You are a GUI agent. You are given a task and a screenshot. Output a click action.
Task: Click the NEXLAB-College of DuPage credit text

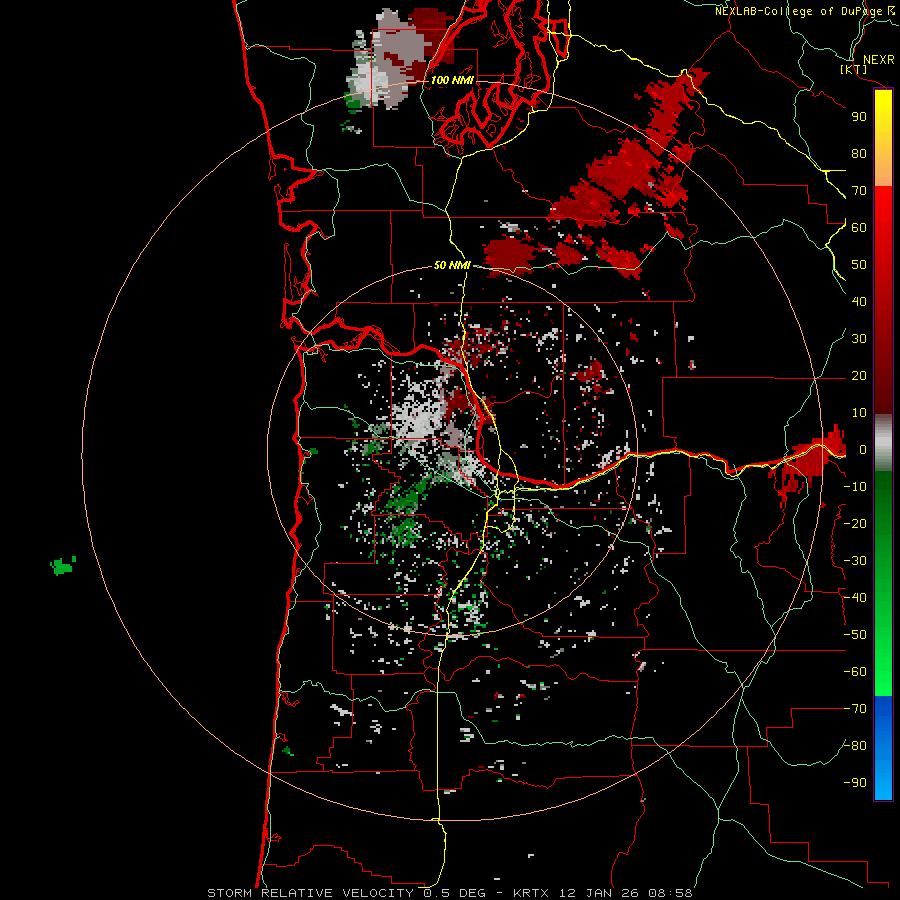tap(798, 11)
